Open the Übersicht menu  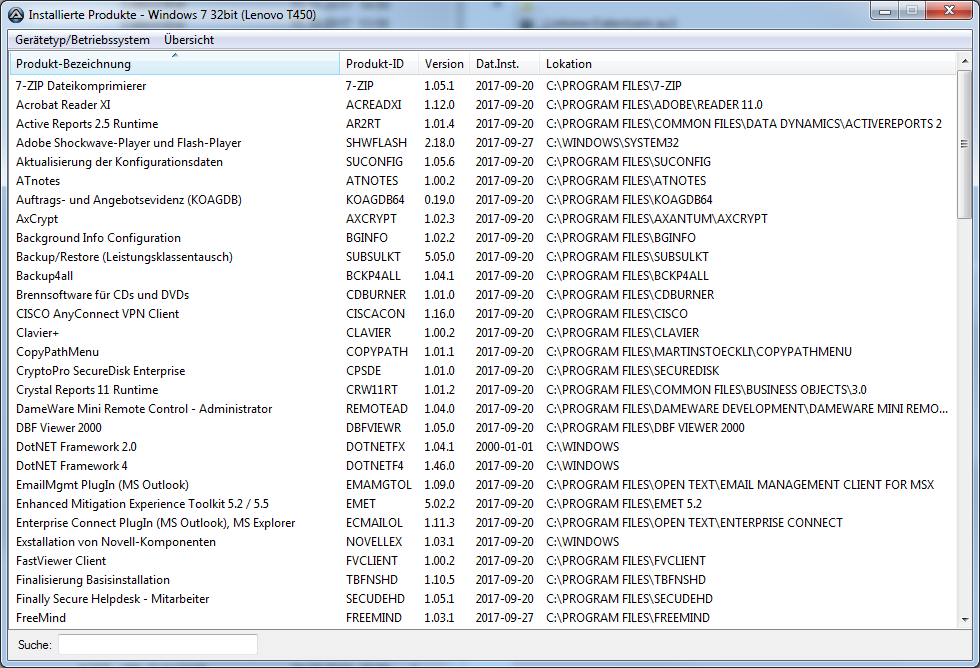[x=189, y=40]
